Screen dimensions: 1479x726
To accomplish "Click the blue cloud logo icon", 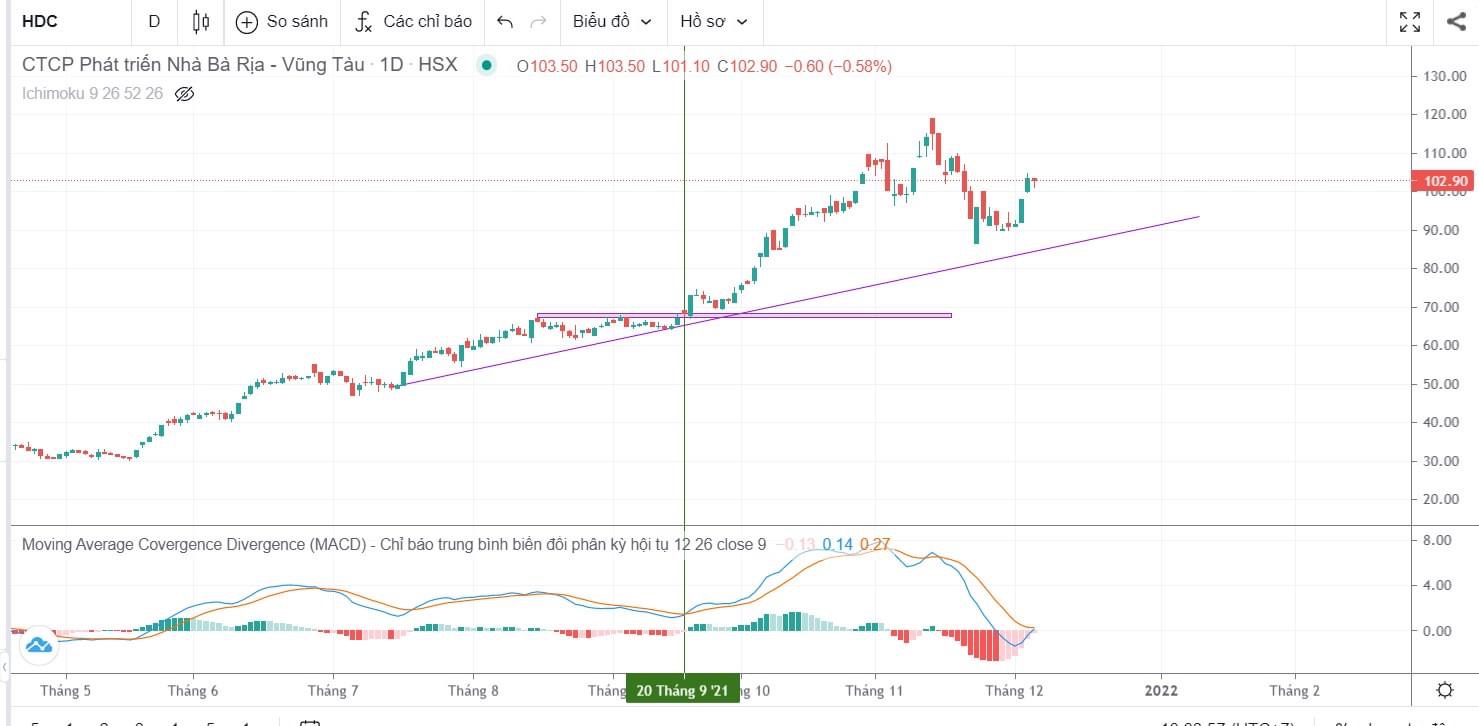I will (39, 645).
